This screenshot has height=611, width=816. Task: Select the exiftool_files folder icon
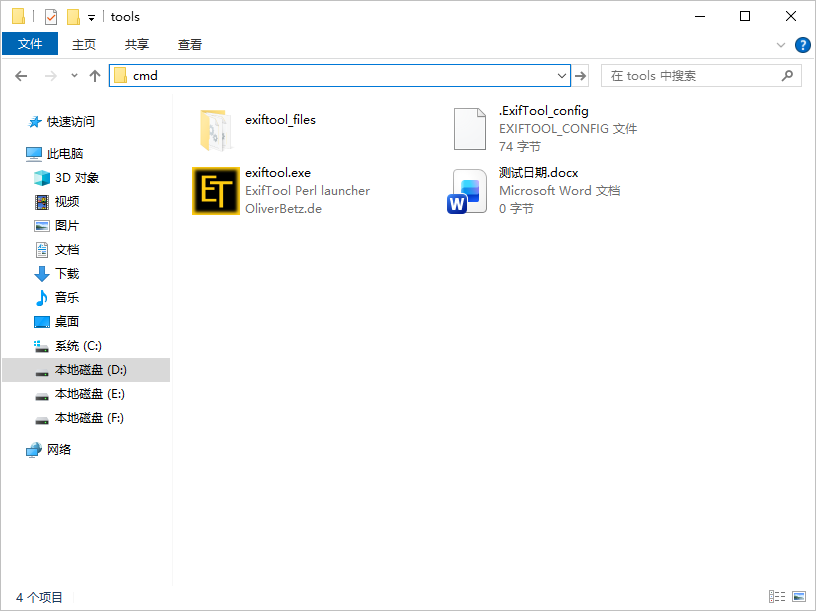pyautogui.click(x=215, y=129)
